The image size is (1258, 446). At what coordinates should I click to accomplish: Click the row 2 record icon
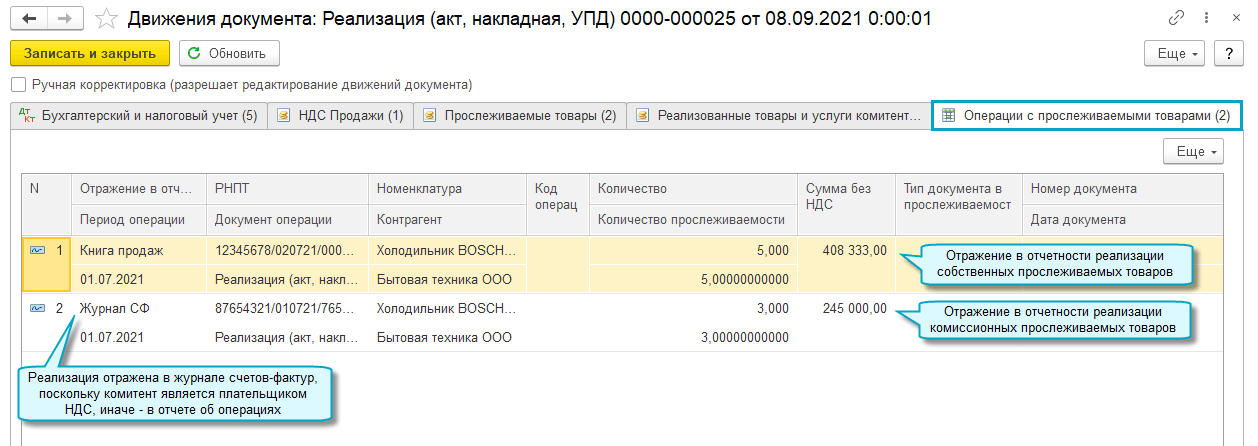[37, 308]
